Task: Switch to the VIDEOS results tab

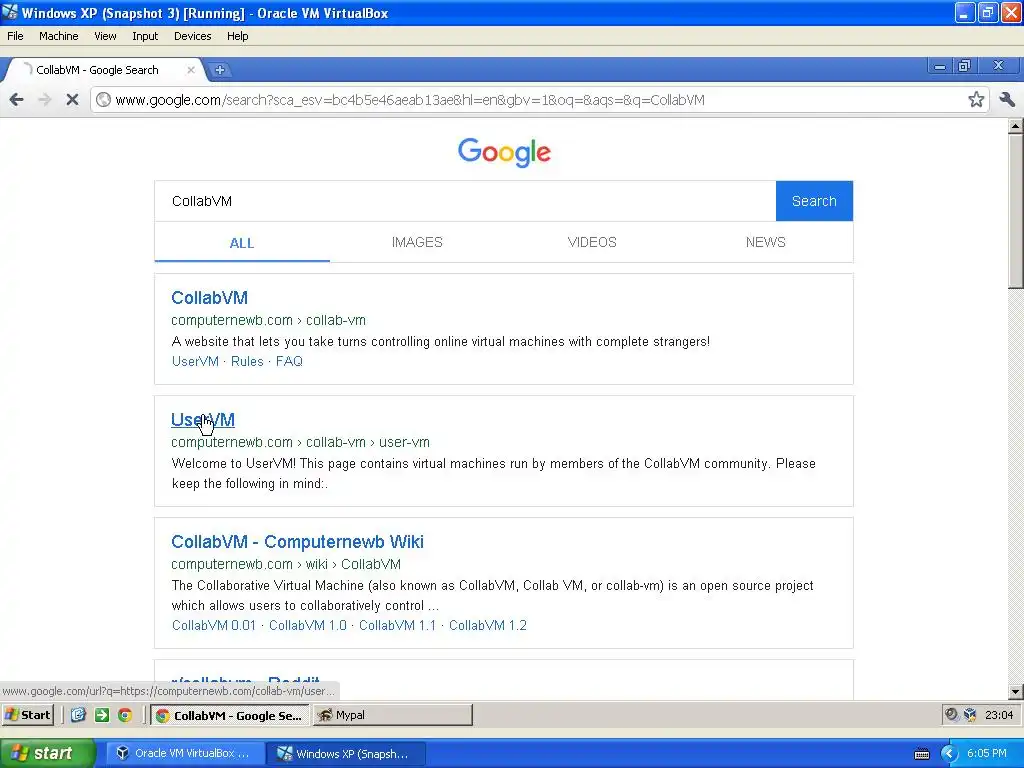Action: pos(592,242)
